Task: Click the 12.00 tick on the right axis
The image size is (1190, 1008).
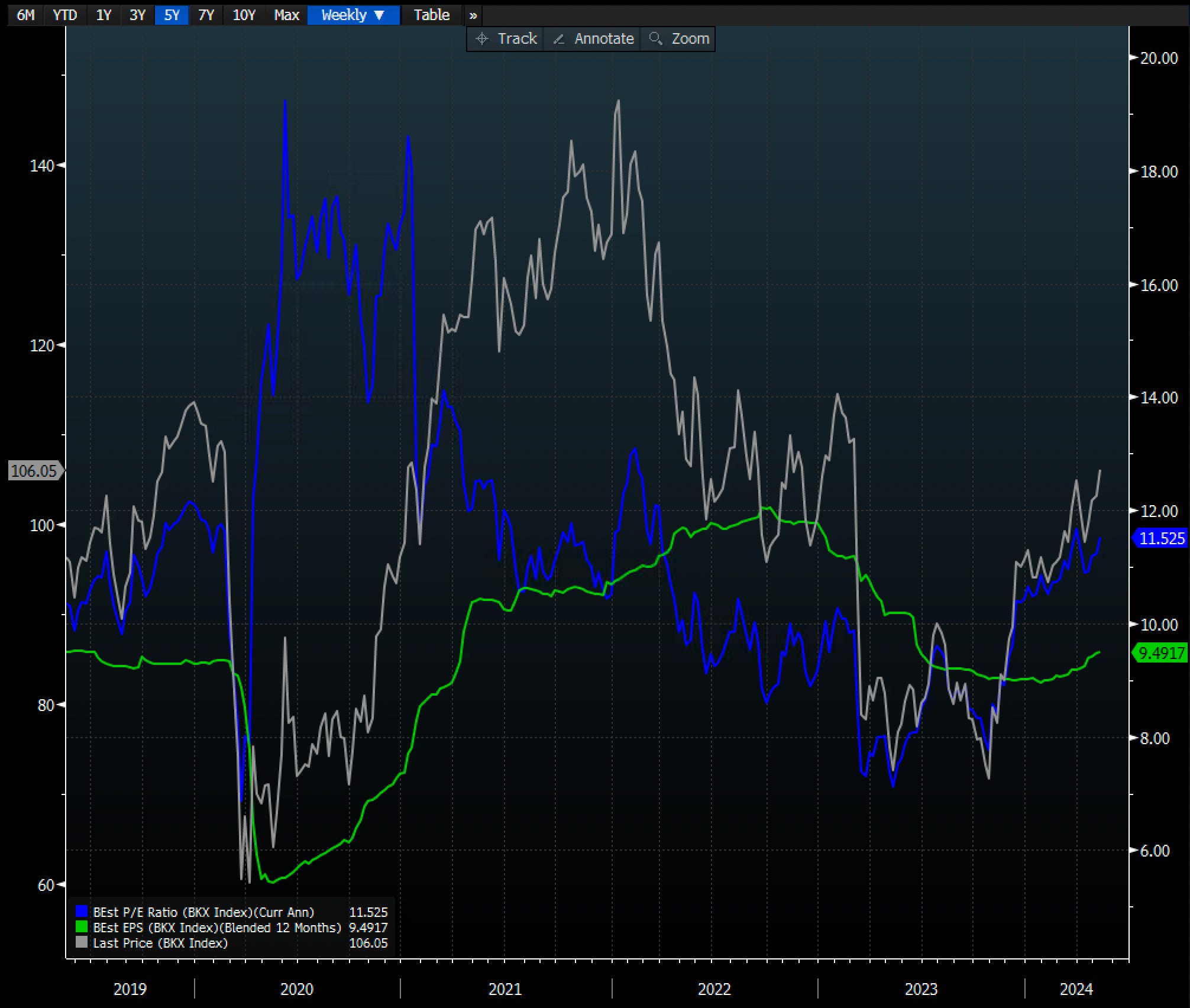Action: pyautogui.click(x=1159, y=511)
